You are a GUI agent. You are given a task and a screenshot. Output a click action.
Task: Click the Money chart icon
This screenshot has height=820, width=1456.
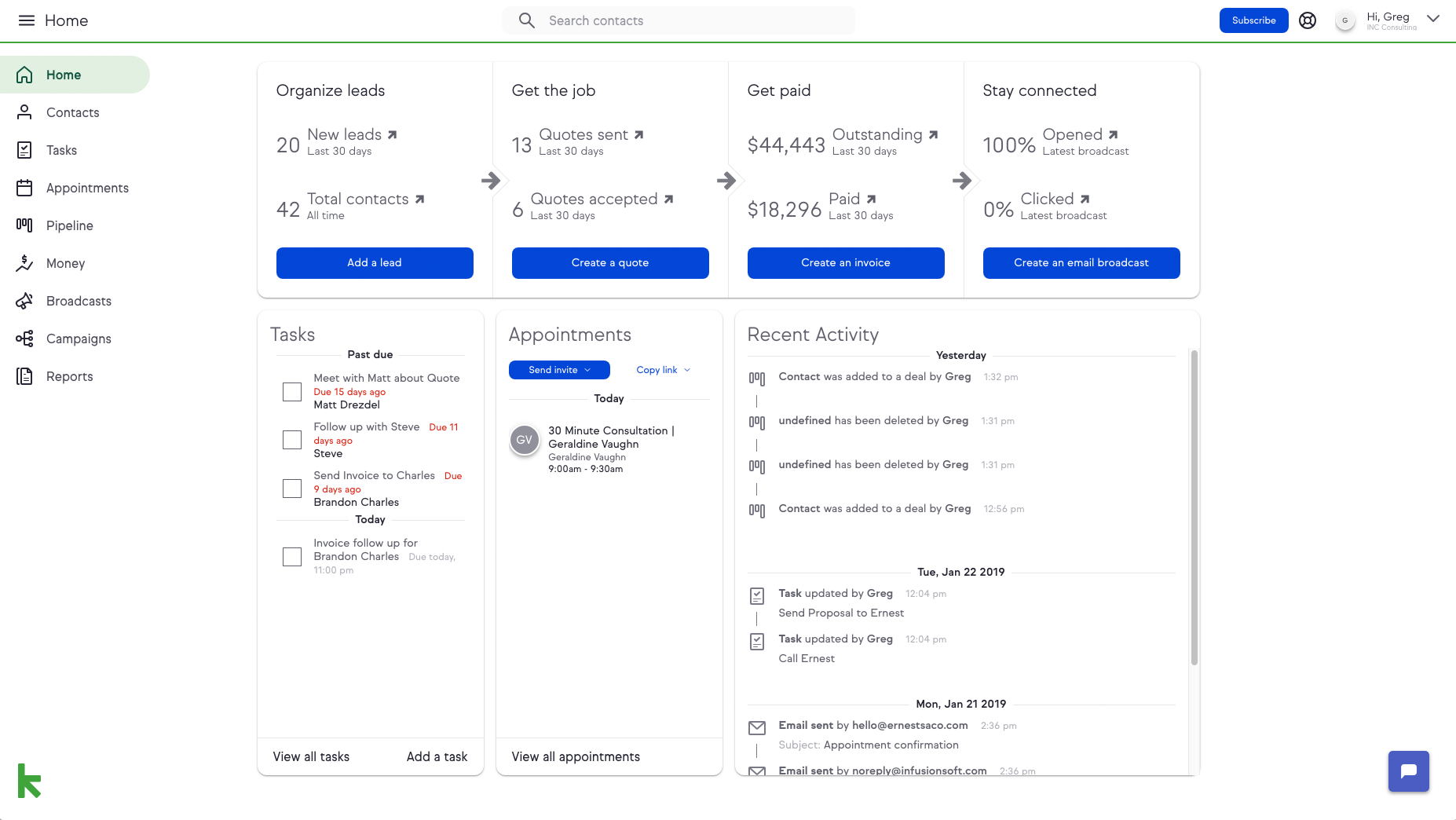[x=24, y=263]
